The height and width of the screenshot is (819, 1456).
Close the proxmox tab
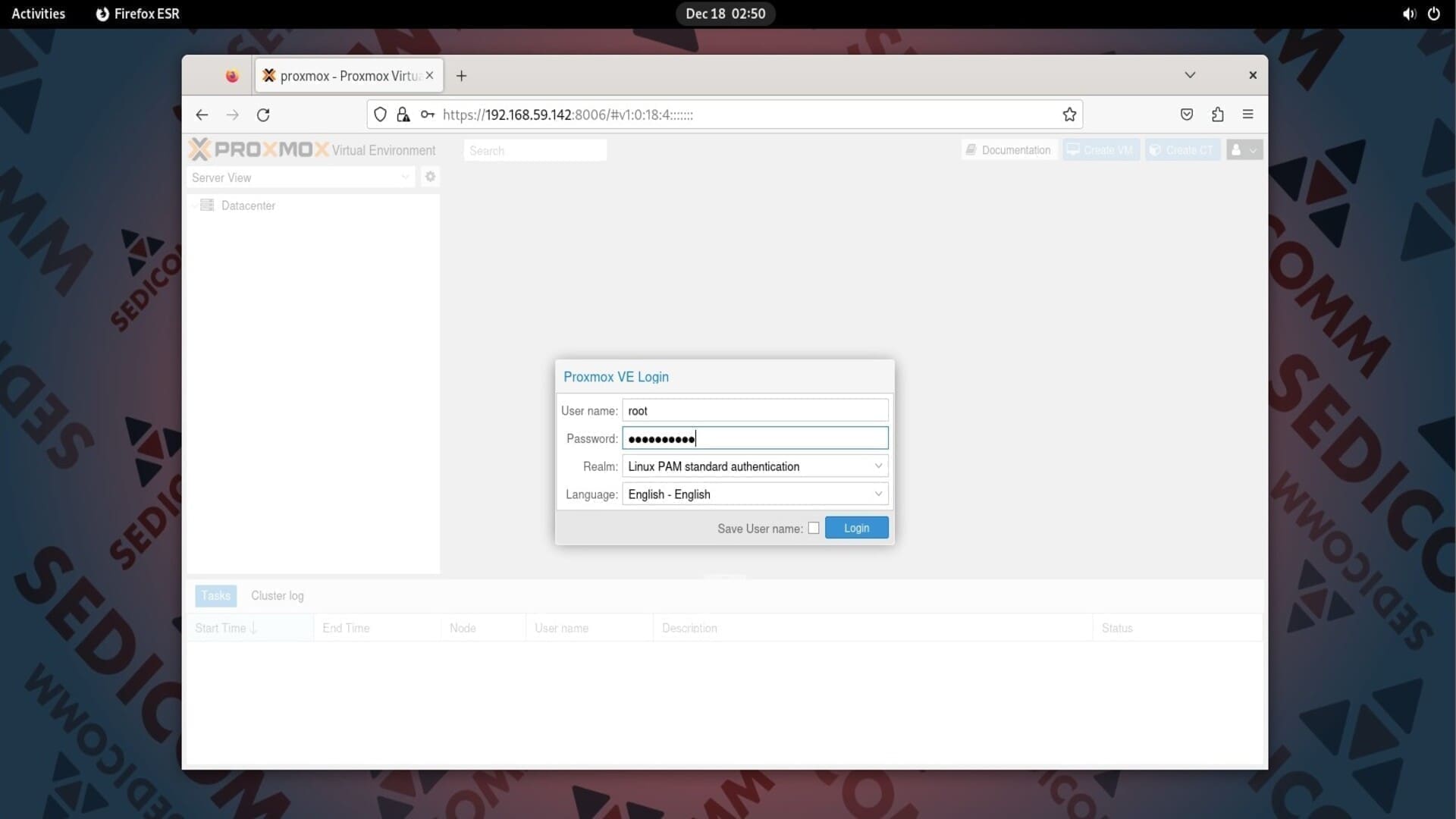tap(429, 76)
